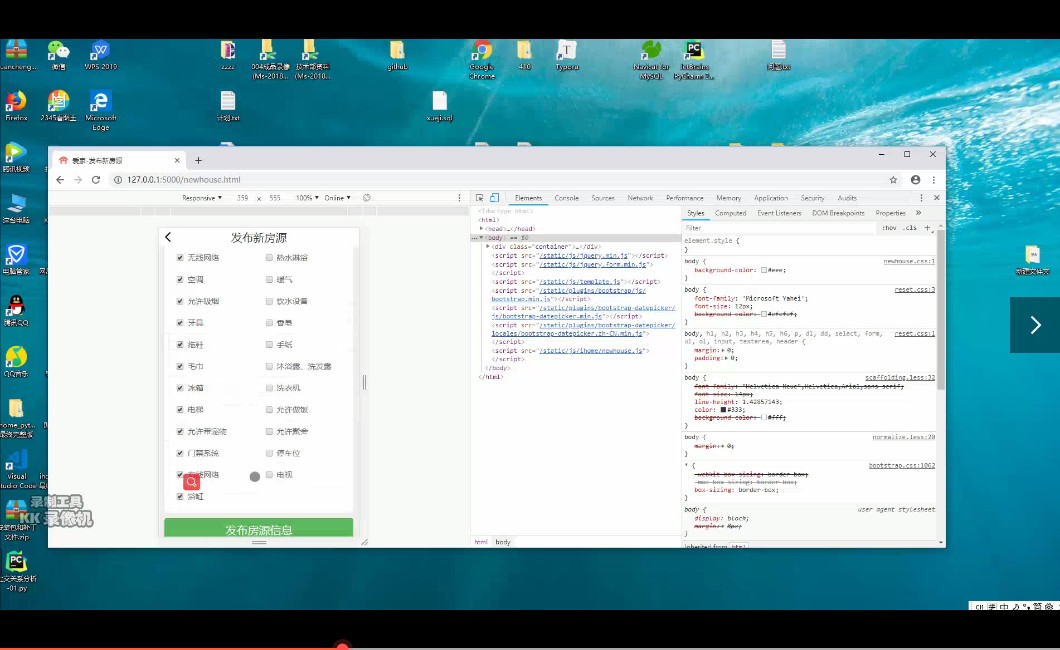This screenshot has width=1060, height=650.
Task: Collapse the body element in DOM tree
Action: [482, 238]
